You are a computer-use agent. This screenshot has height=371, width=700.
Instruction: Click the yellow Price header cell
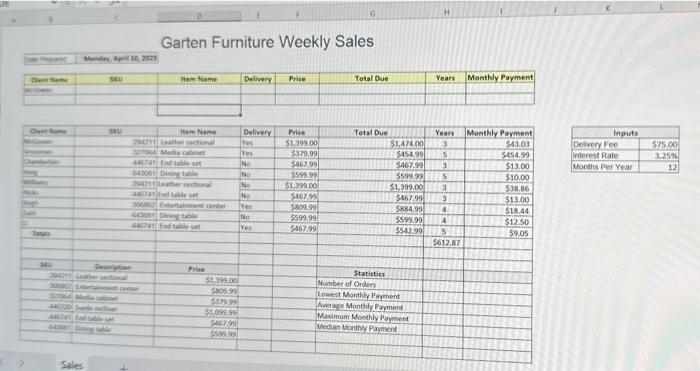pyautogui.click(x=297, y=79)
